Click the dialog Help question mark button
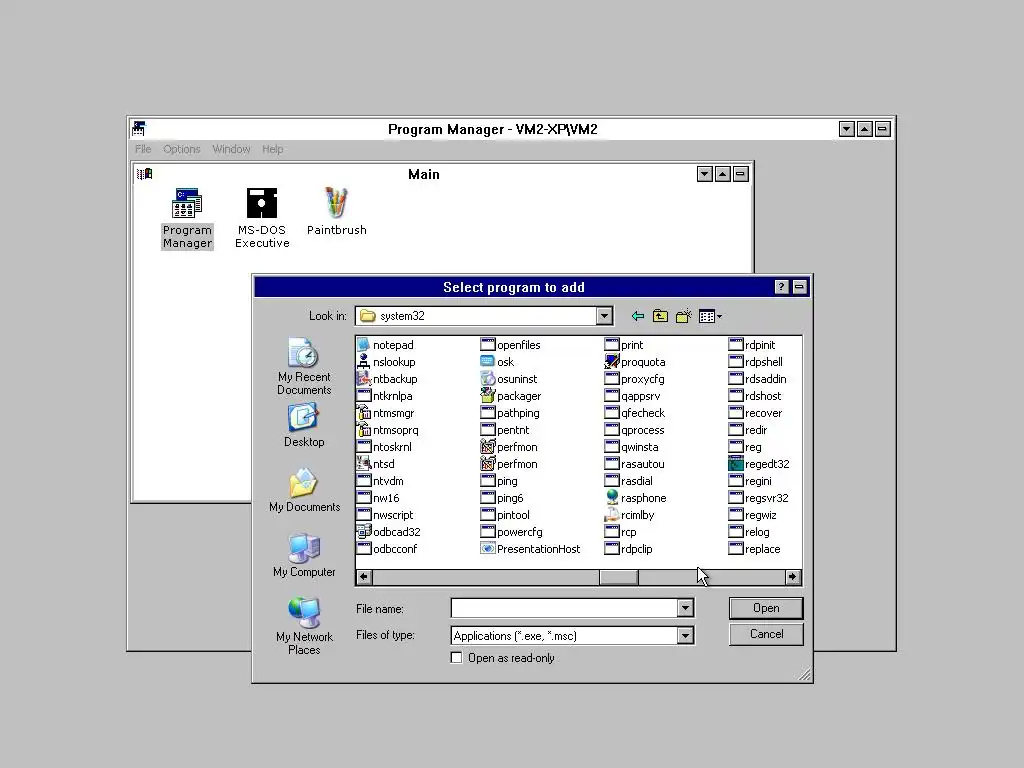Screen dimensions: 1024x768 pos(781,287)
